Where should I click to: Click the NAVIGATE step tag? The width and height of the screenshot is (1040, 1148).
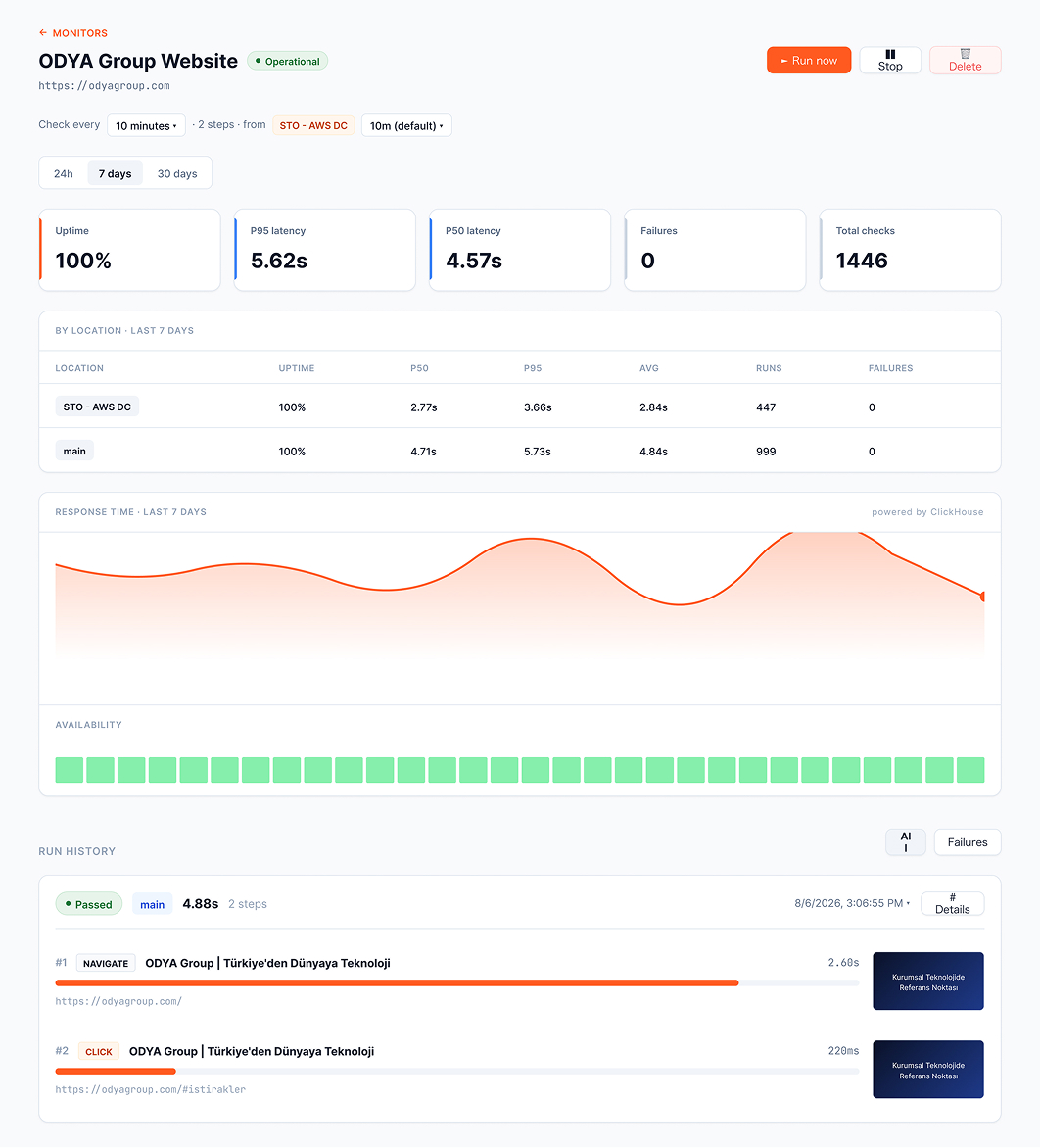(x=106, y=963)
